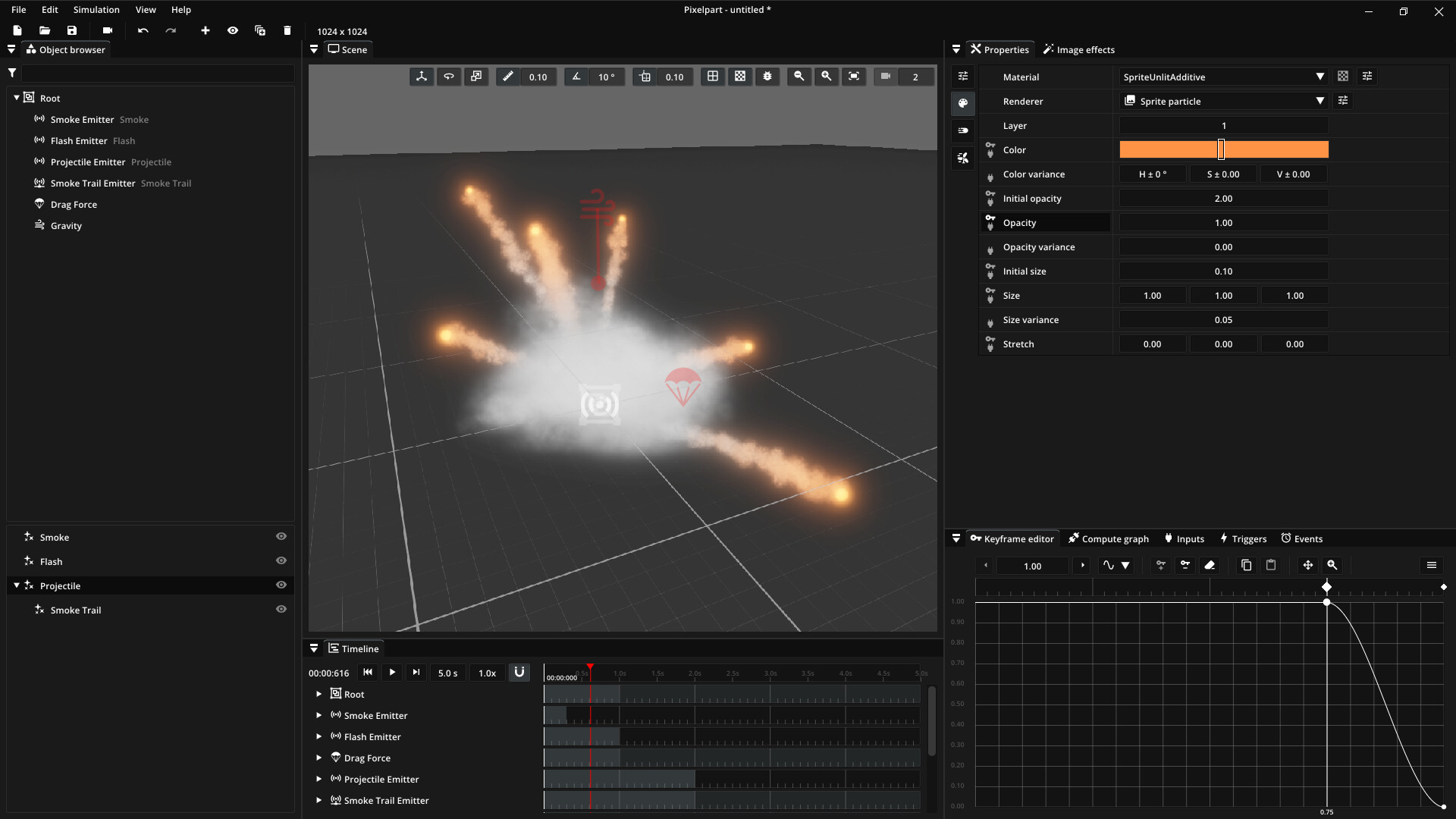
Task: Toggle visibility of Smoke particle type
Action: point(281,537)
